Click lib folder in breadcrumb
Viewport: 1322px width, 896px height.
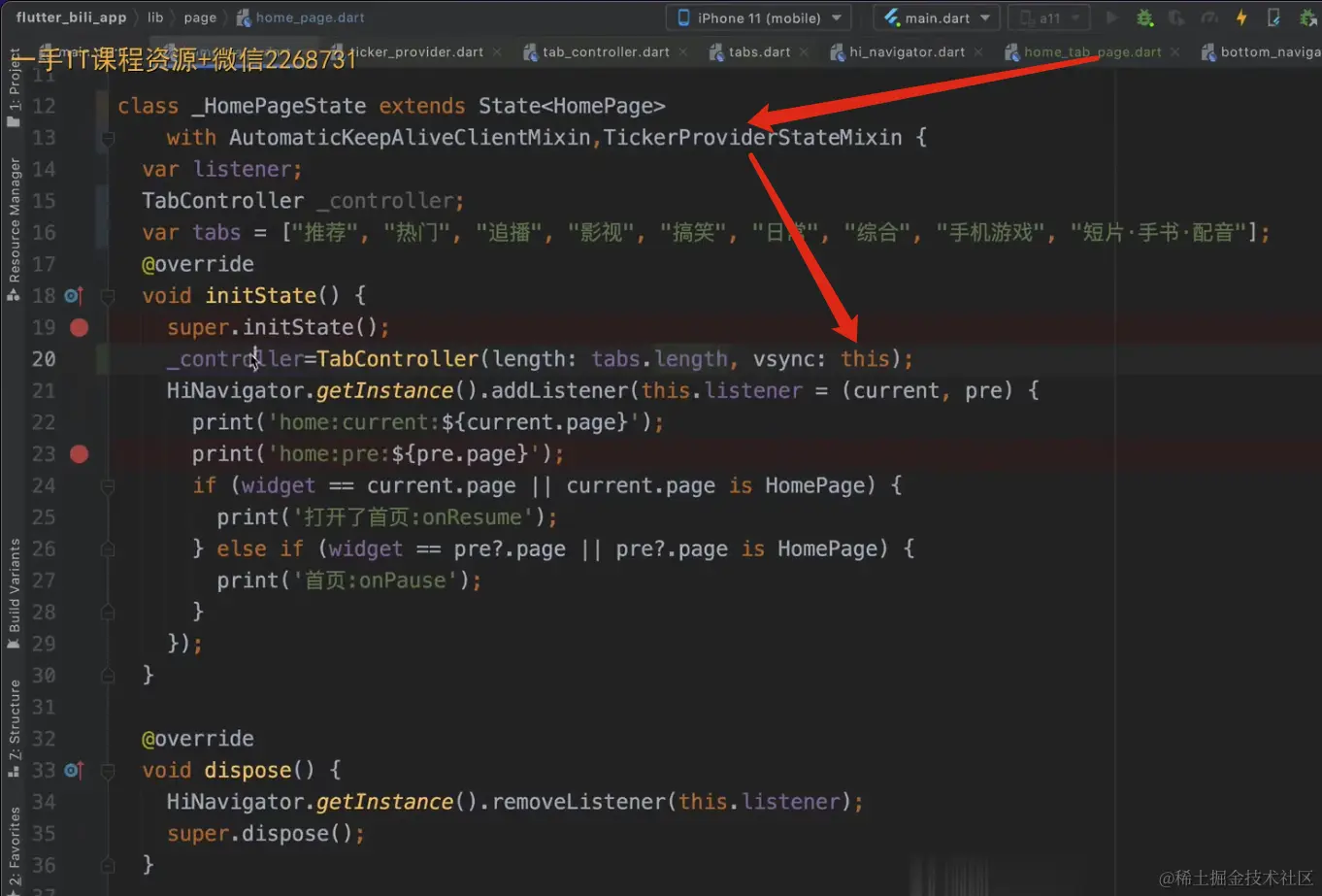155,17
